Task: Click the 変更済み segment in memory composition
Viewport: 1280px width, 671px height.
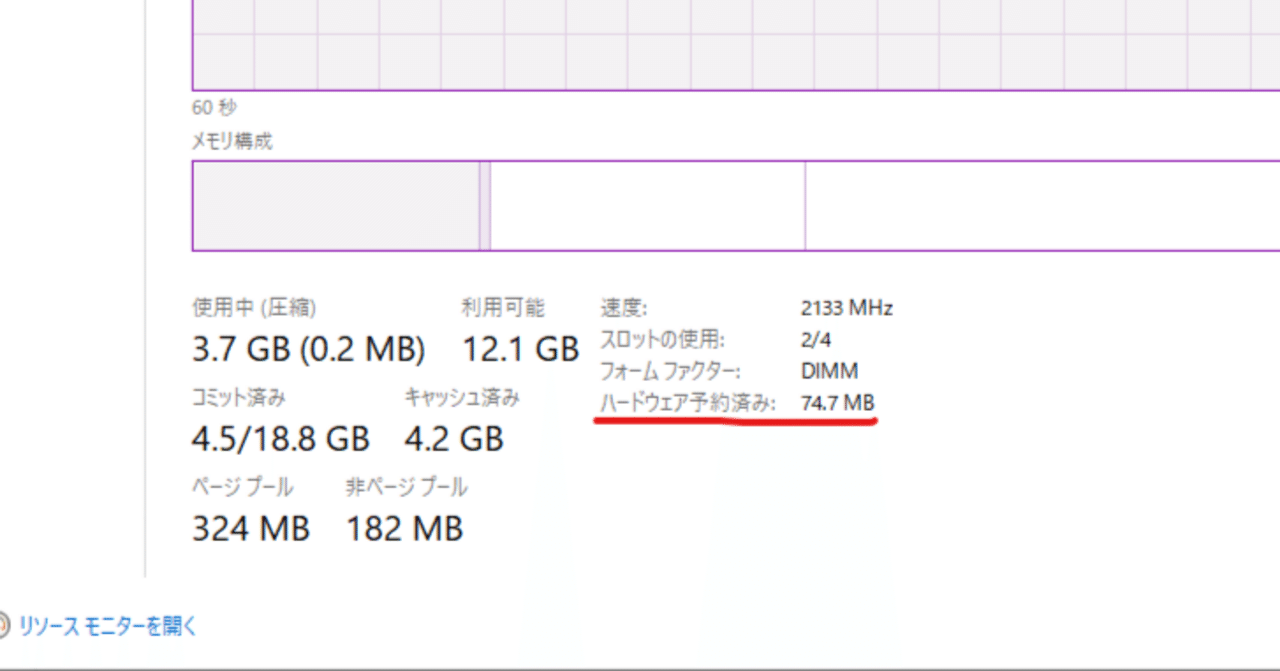Action: [x=486, y=204]
